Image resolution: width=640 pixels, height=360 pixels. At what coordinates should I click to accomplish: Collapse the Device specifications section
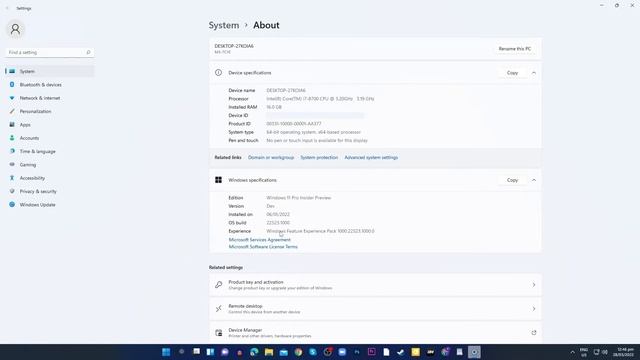pos(533,73)
